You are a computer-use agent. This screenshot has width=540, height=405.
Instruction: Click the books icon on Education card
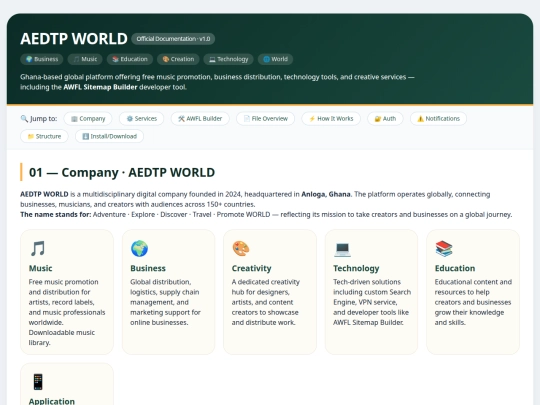pyautogui.click(x=444, y=248)
